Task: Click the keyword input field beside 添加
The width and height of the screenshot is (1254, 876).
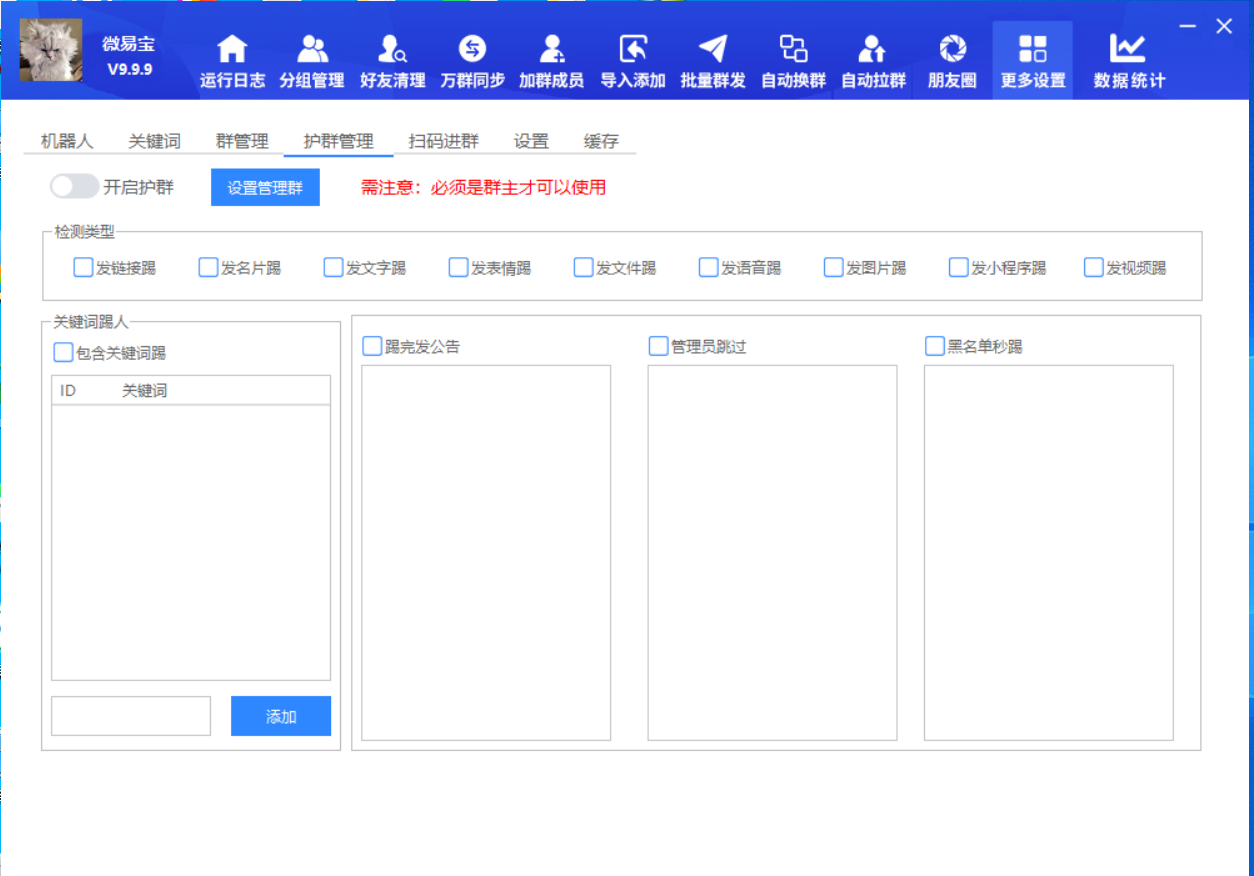Action: (x=130, y=715)
